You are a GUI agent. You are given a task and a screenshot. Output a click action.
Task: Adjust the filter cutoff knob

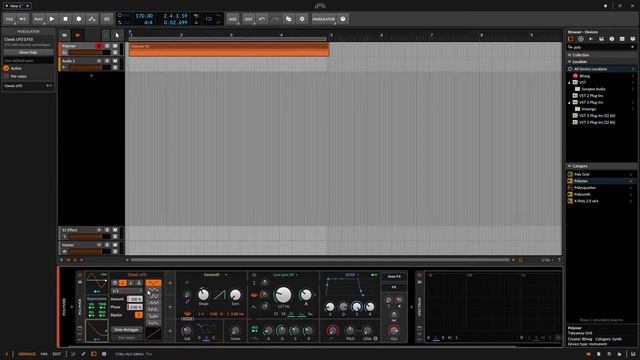click(283, 294)
